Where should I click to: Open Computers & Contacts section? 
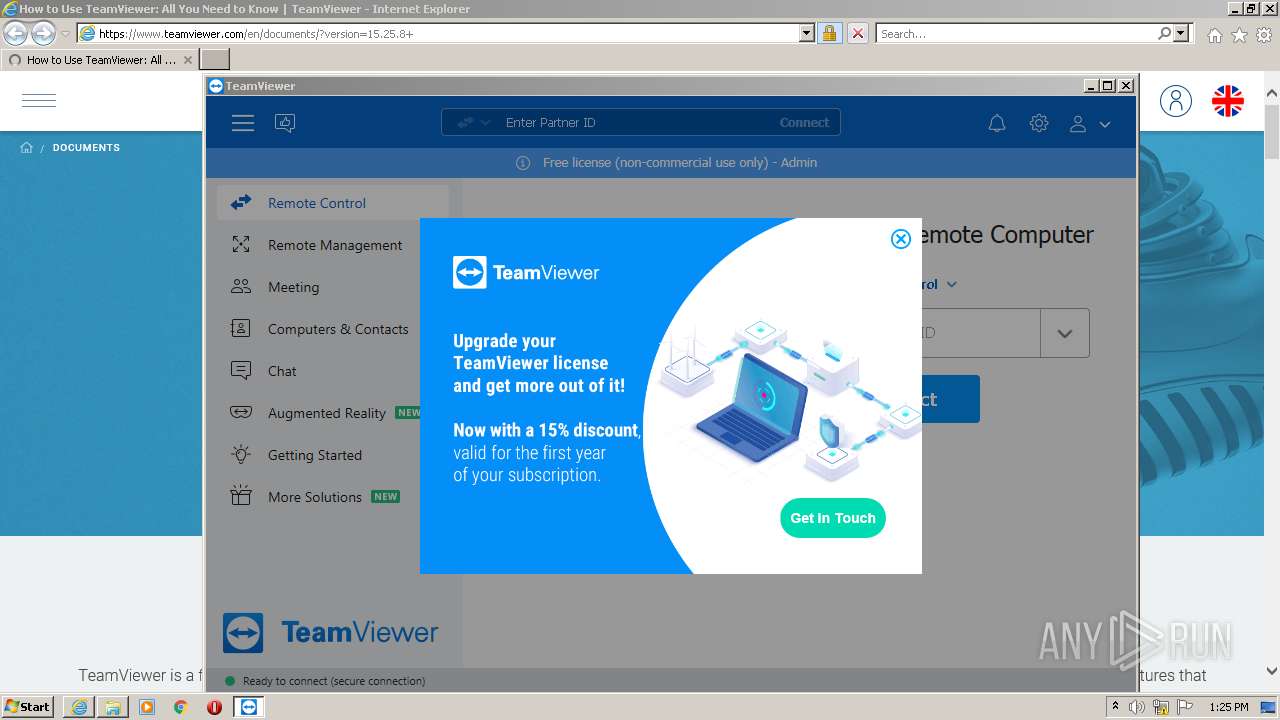(333, 329)
